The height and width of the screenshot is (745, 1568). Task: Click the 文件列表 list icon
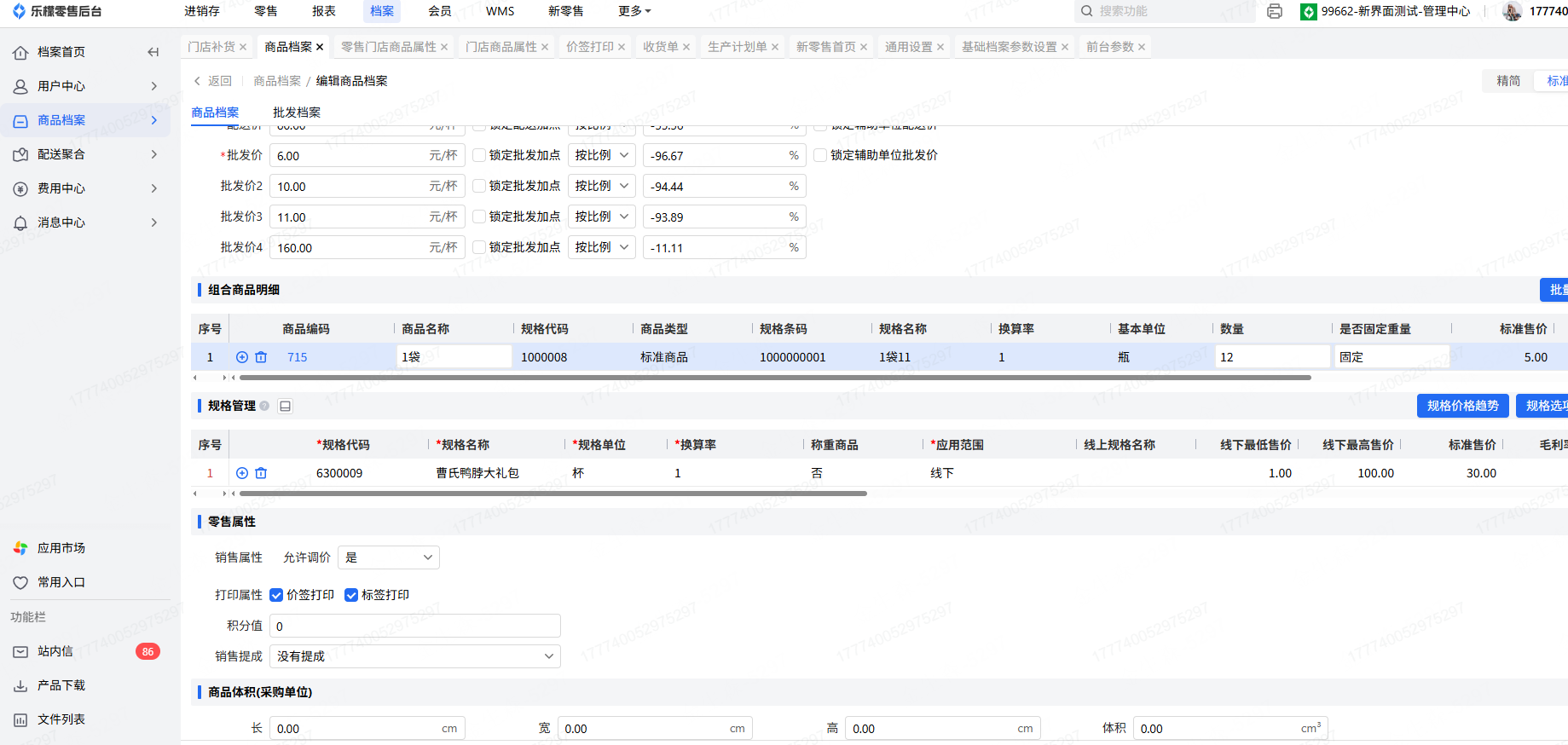tap(20, 719)
